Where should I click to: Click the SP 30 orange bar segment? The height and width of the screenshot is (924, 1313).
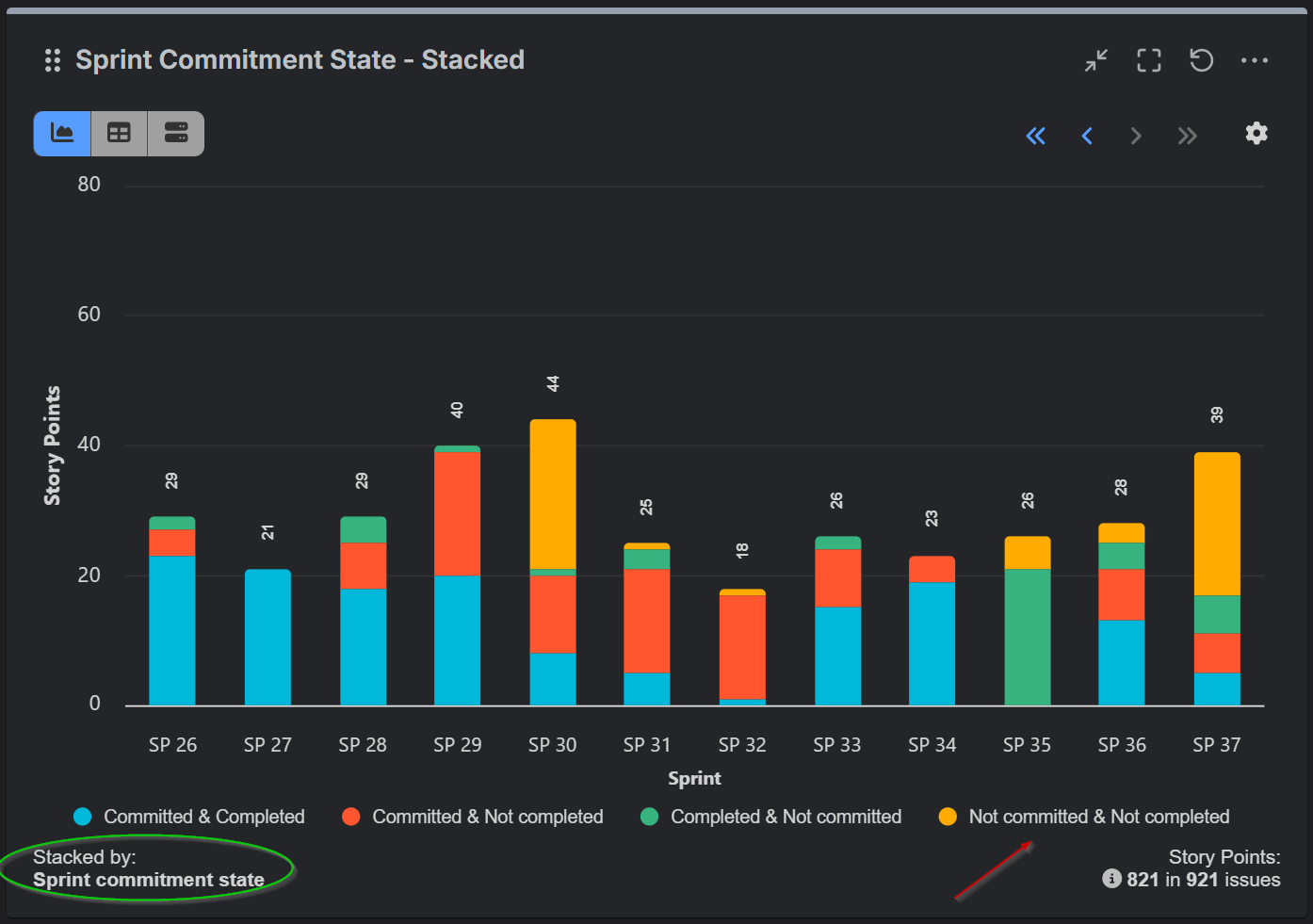(x=553, y=494)
